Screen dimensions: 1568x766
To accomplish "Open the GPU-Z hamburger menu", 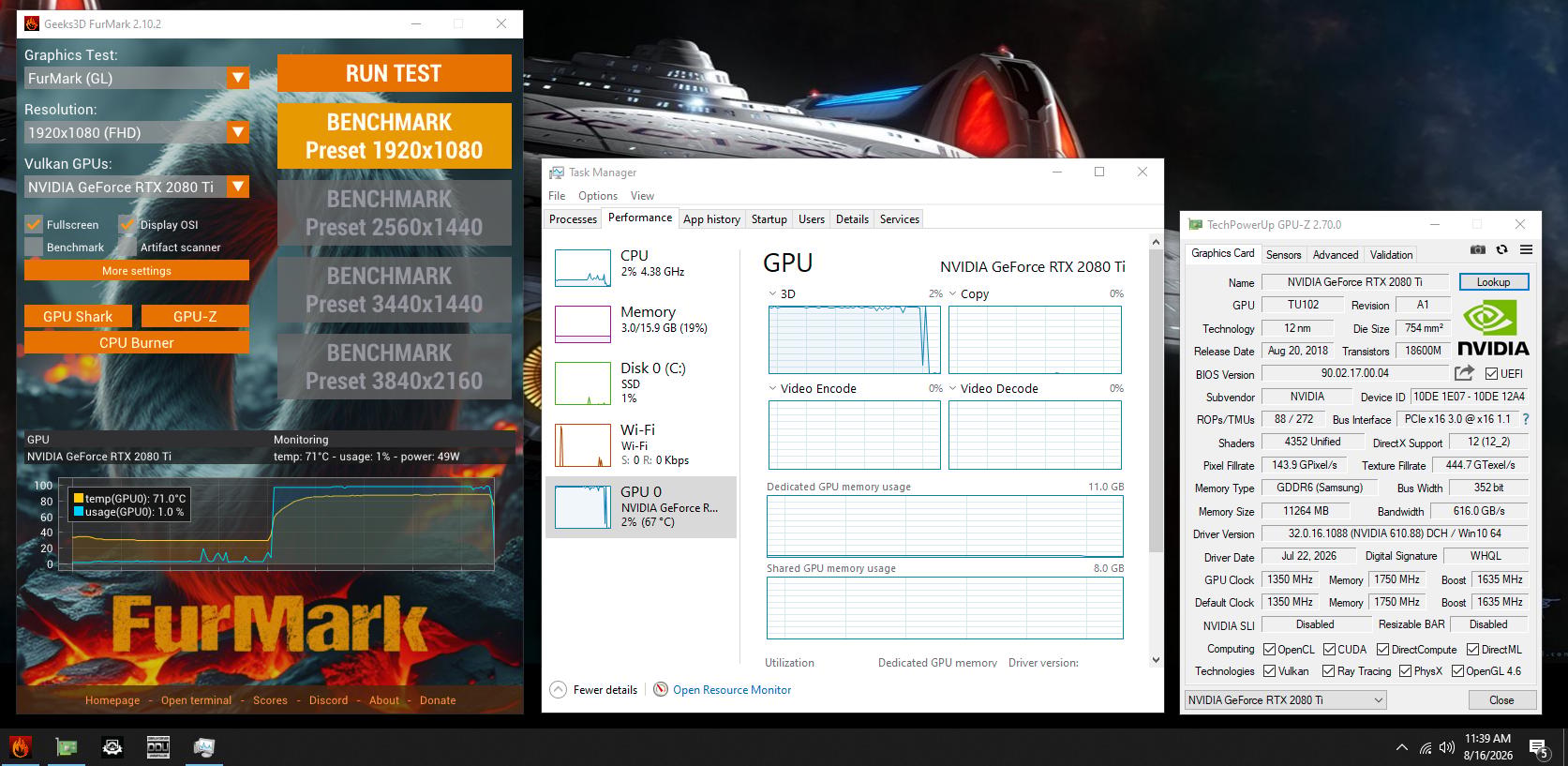I will pos(1526,249).
